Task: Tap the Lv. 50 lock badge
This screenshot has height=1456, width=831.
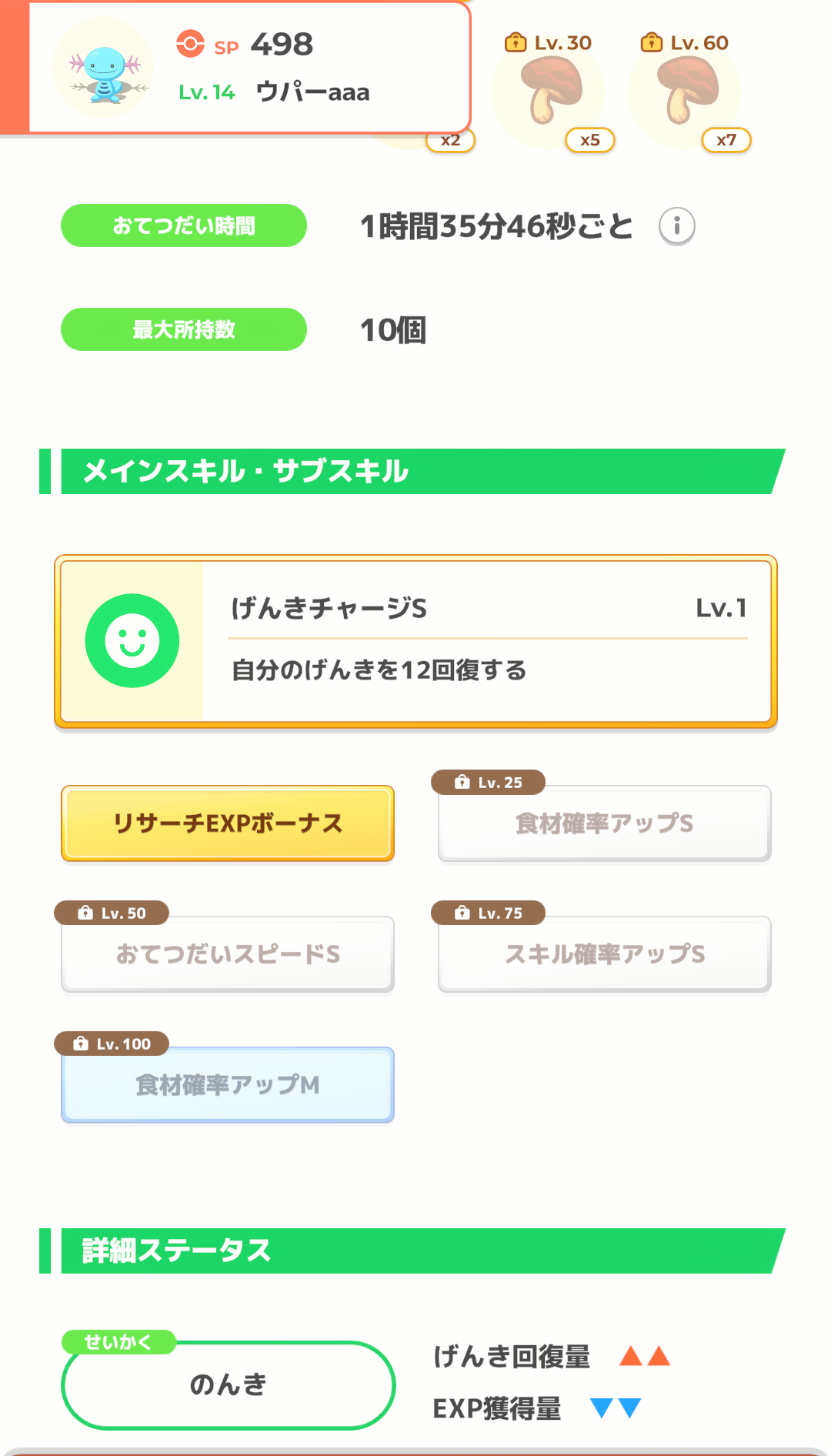Action: tap(112, 913)
